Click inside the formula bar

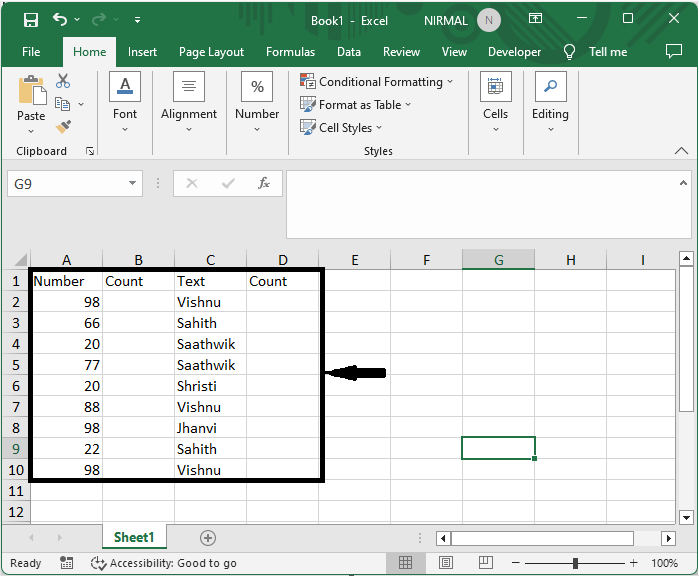481,204
